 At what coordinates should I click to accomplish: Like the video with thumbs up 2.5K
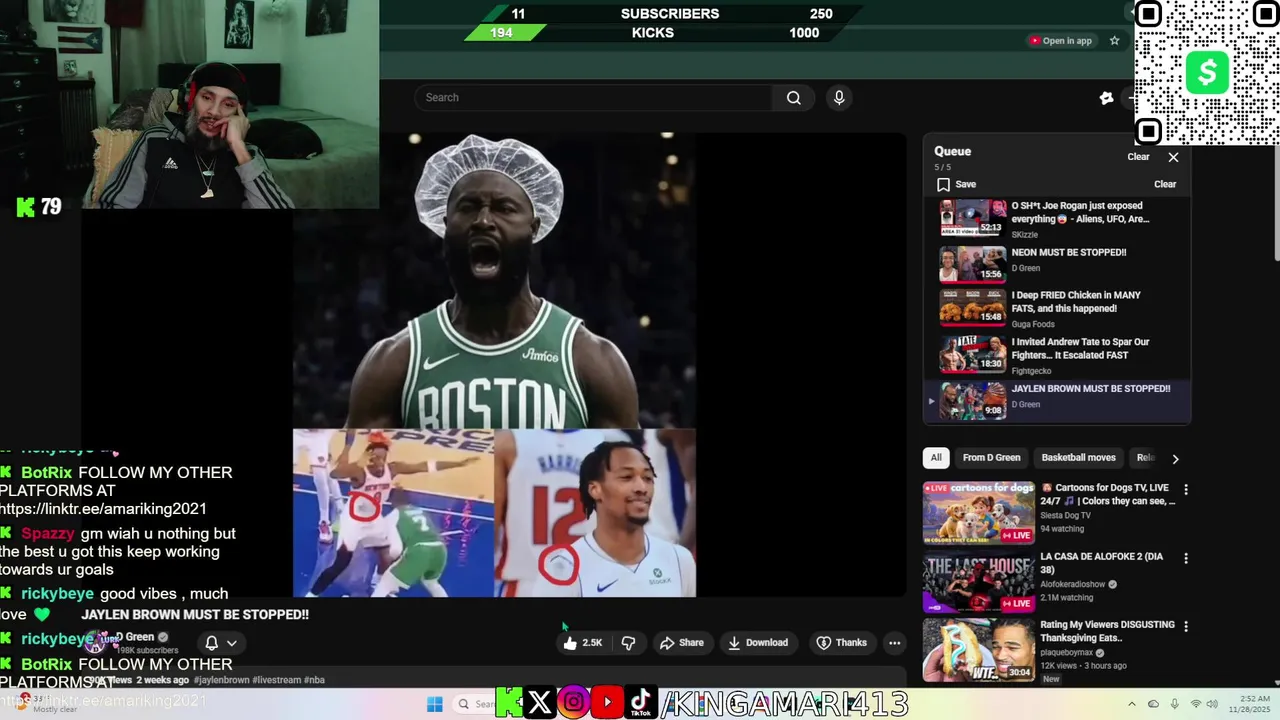click(x=582, y=643)
